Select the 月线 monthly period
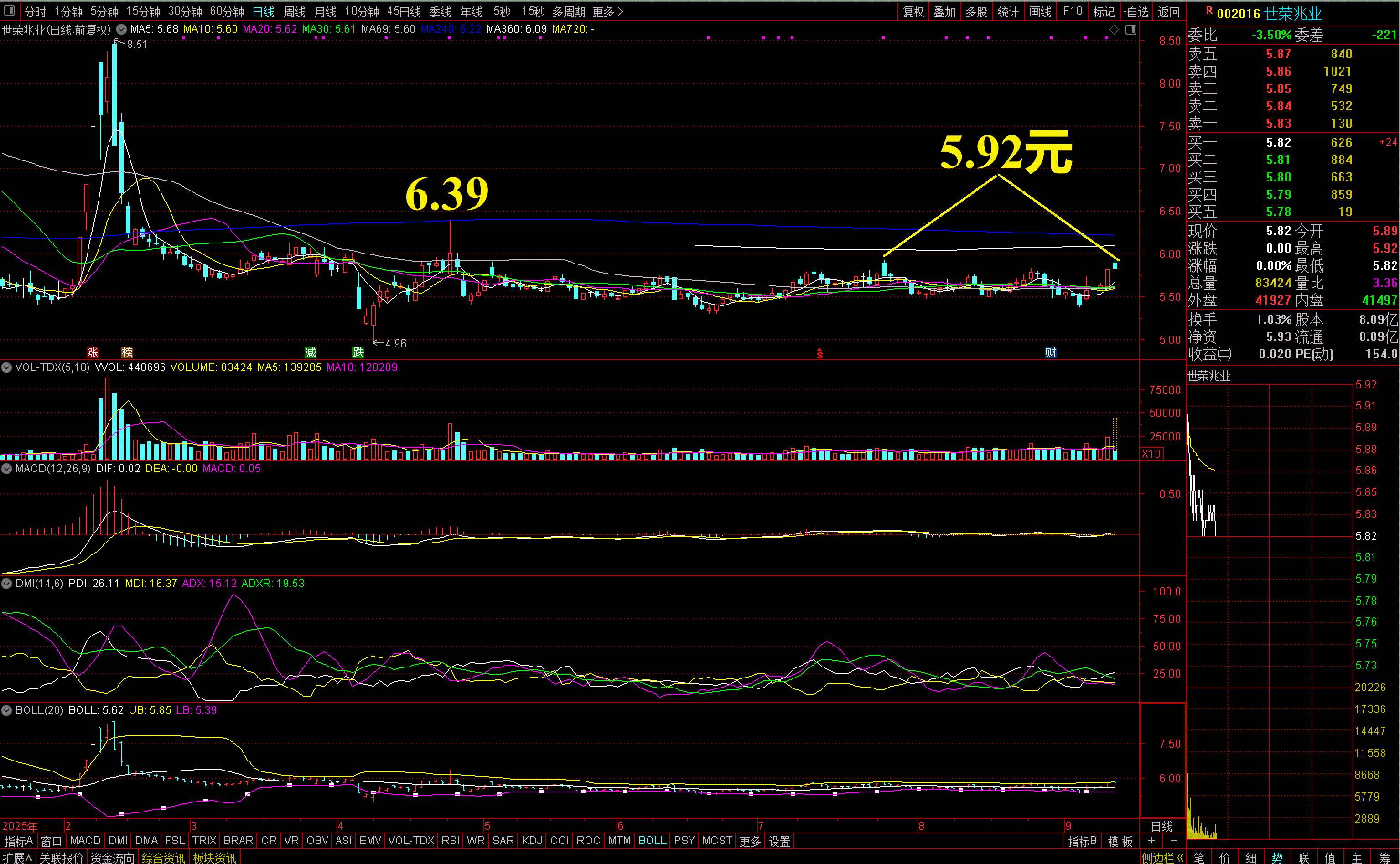 [325, 11]
